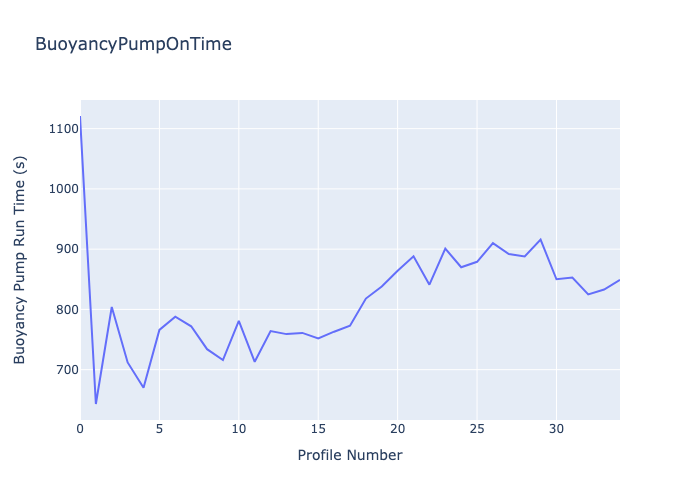This screenshot has height=500, width=700.
Task: Click the 1000 y-axis tick label
Action: click(x=63, y=189)
